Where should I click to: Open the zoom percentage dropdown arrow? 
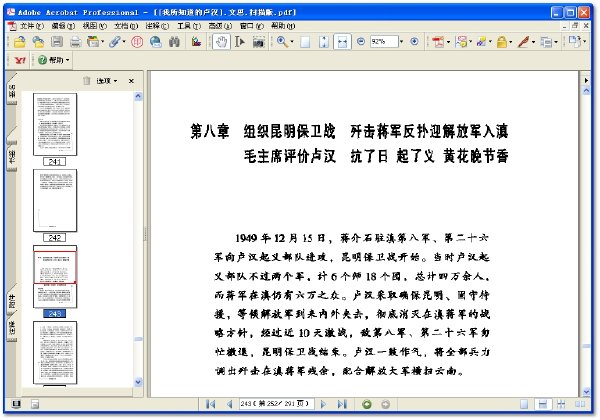(401, 41)
